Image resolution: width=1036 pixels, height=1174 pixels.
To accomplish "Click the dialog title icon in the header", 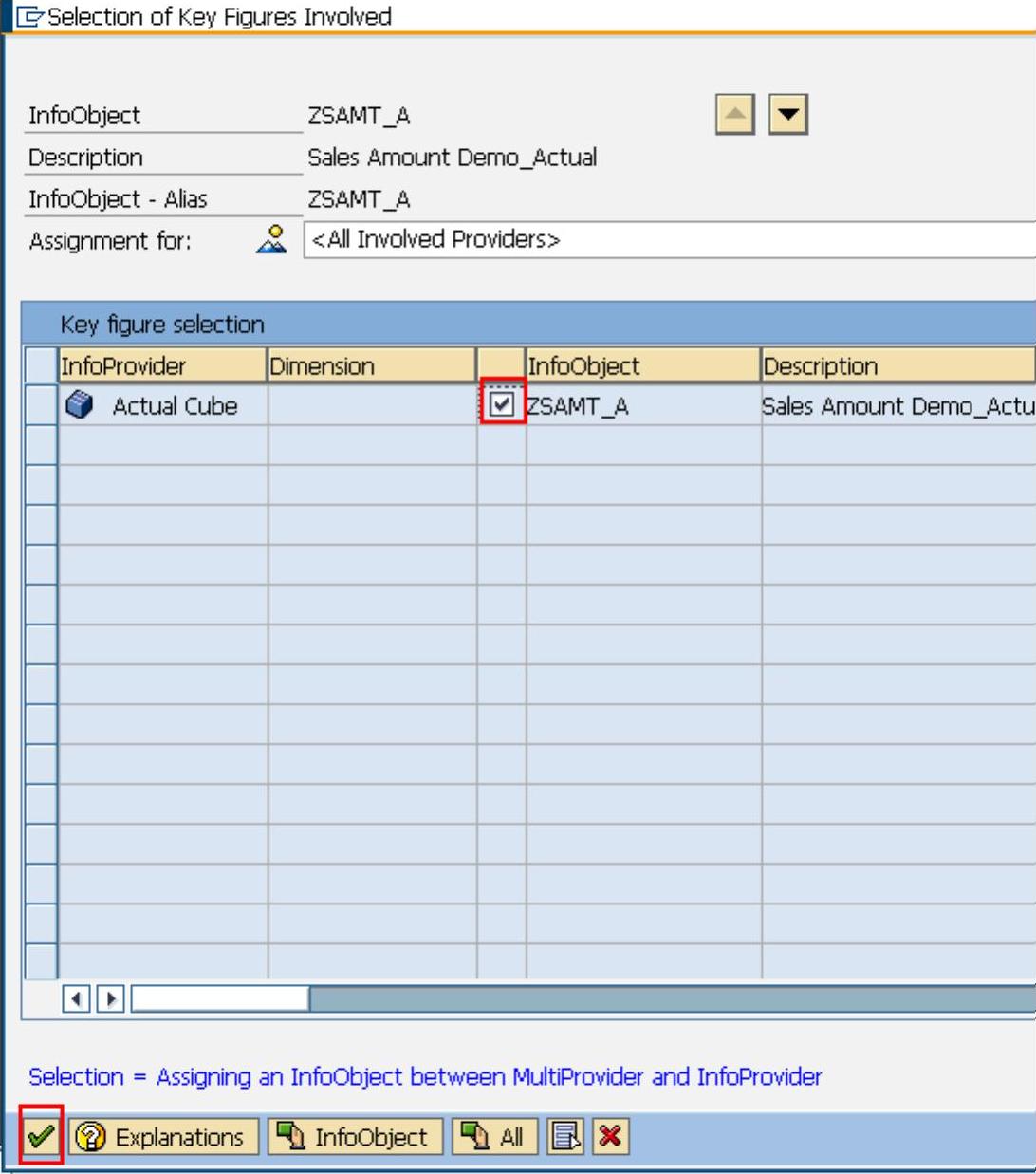I will tap(30, 17).
